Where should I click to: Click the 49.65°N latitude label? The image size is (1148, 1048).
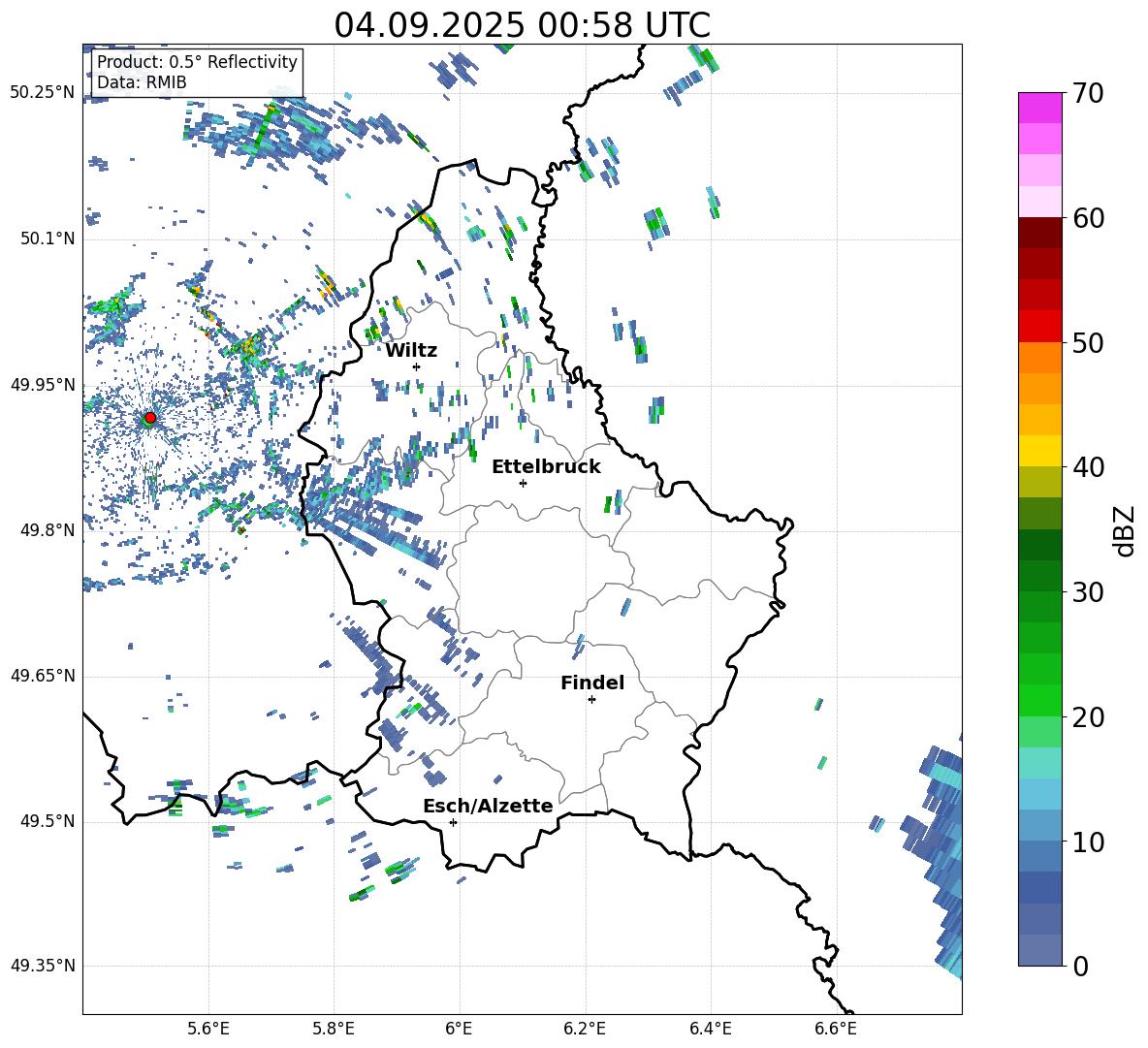43,676
